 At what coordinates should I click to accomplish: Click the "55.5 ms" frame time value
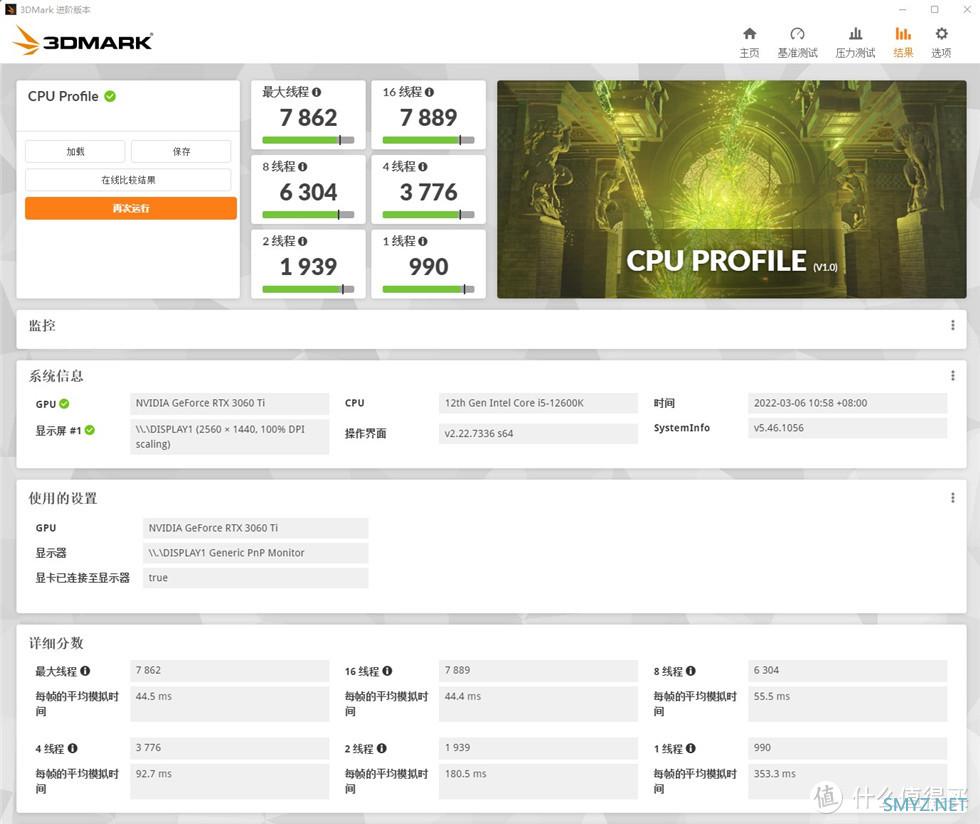(x=848, y=704)
